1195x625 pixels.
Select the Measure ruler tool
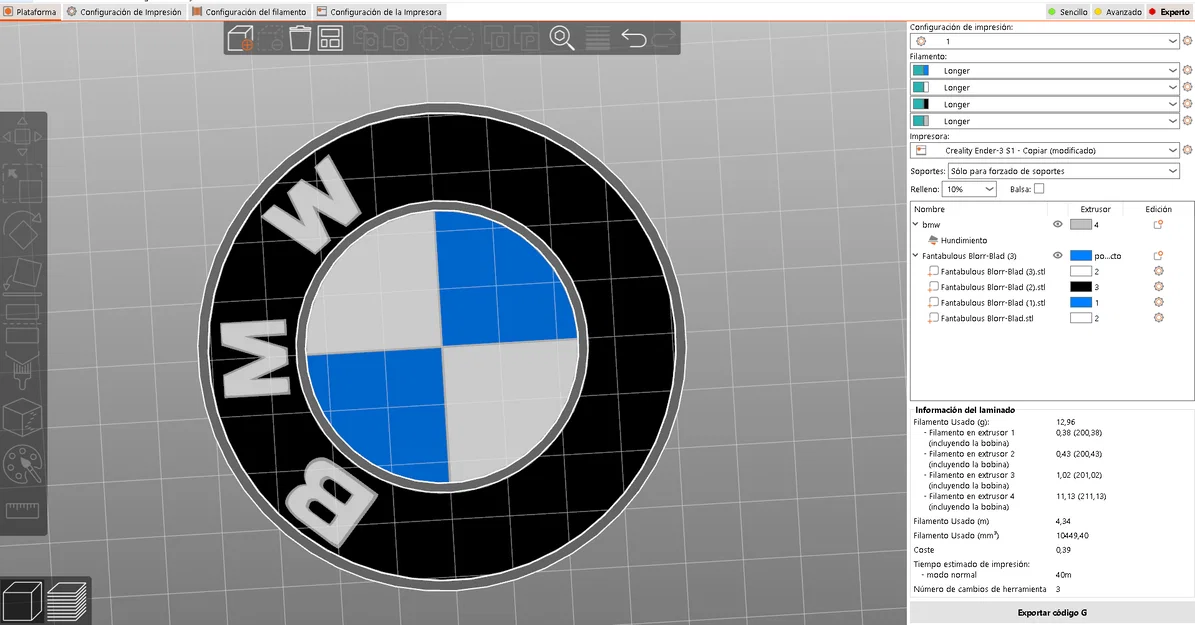(22, 510)
